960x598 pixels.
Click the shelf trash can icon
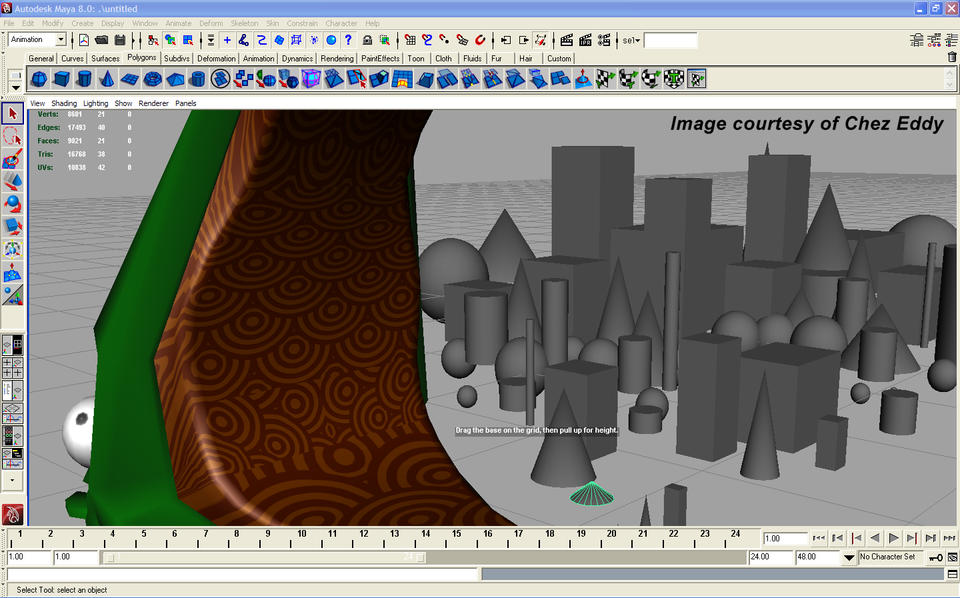coord(951,57)
